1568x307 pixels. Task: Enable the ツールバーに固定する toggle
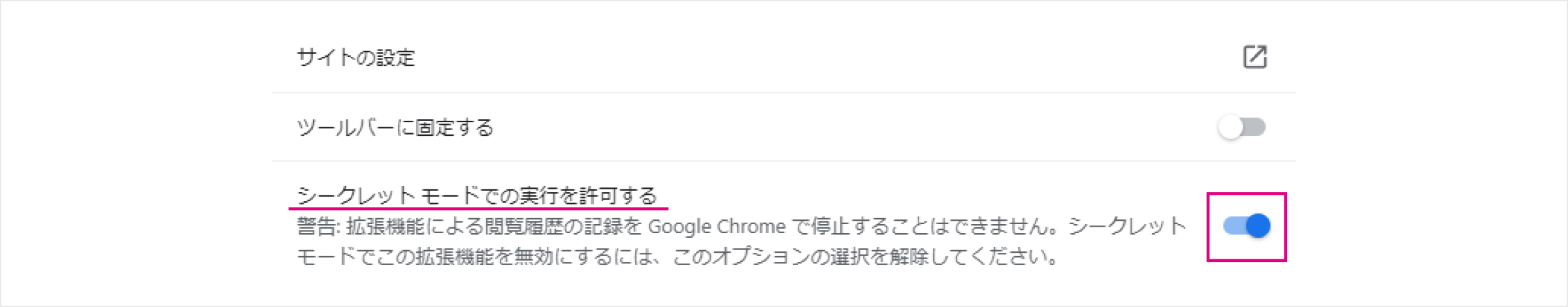pyautogui.click(x=1242, y=127)
